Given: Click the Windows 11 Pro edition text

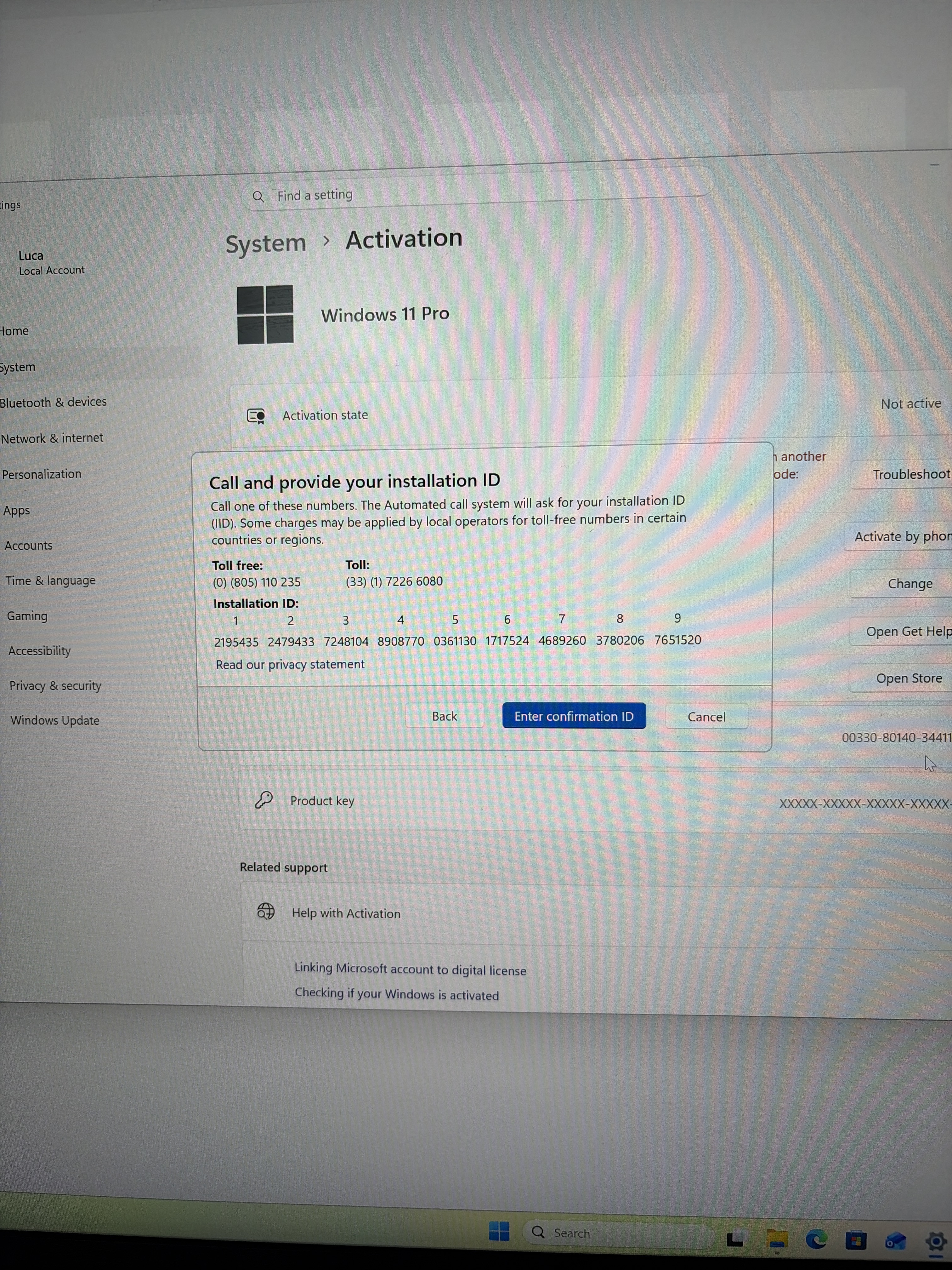Looking at the screenshot, I should pyautogui.click(x=385, y=314).
